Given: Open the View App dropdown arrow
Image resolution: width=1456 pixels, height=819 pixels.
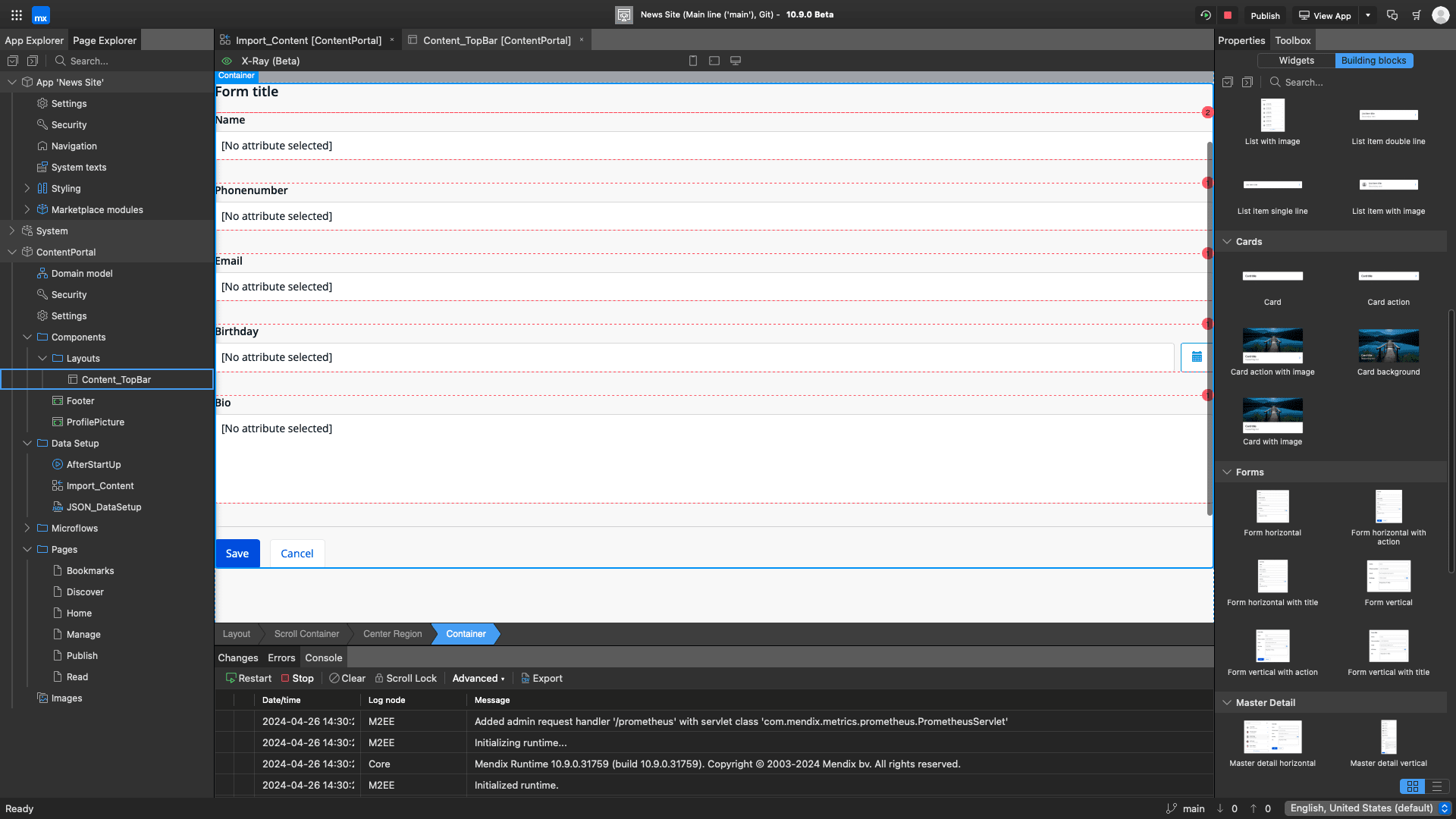Looking at the screenshot, I should tap(1368, 15).
